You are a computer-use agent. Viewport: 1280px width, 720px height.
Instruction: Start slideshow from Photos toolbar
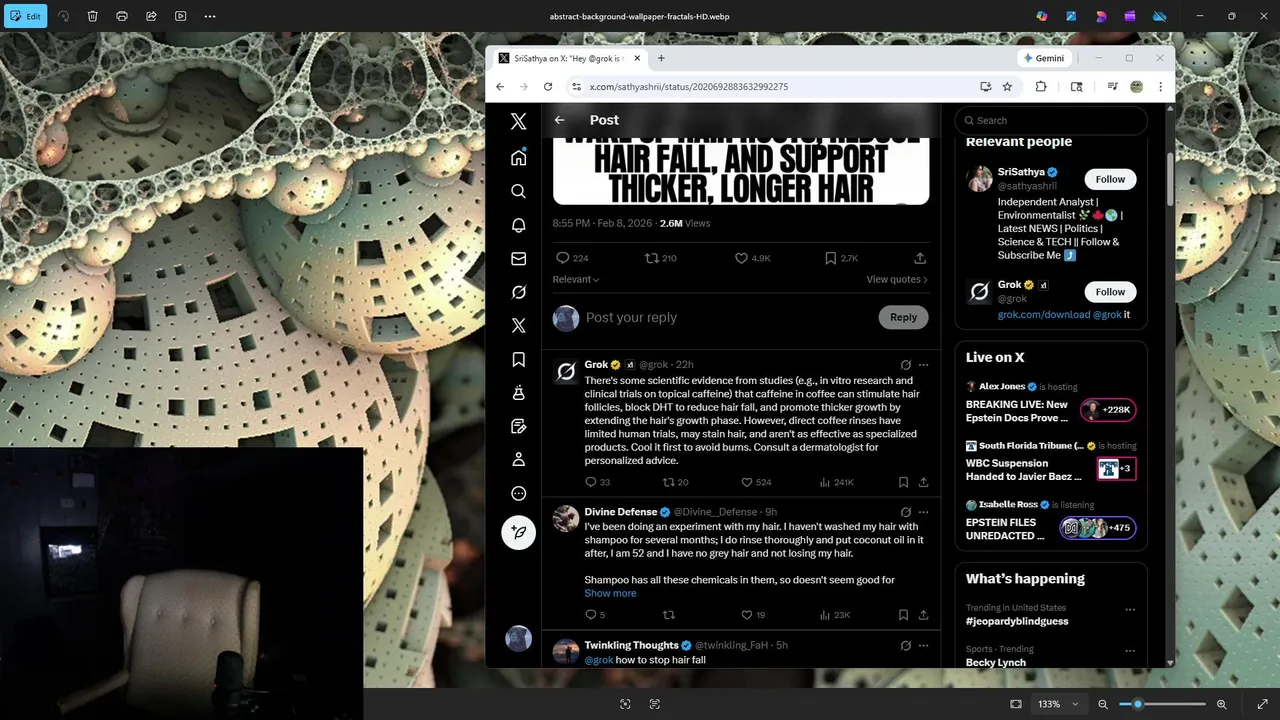(181, 16)
